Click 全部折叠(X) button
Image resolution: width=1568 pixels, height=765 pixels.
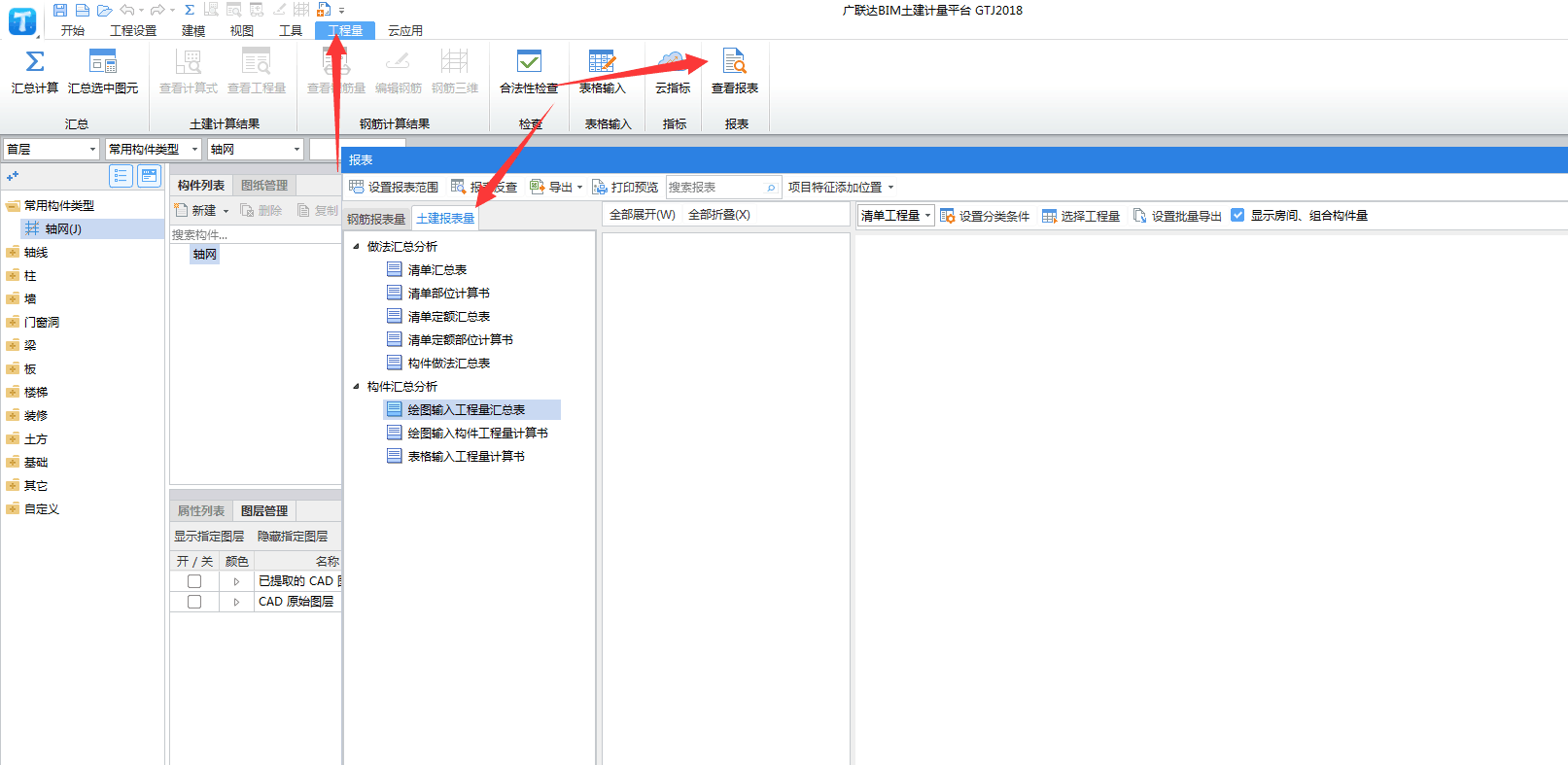coord(719,215)
